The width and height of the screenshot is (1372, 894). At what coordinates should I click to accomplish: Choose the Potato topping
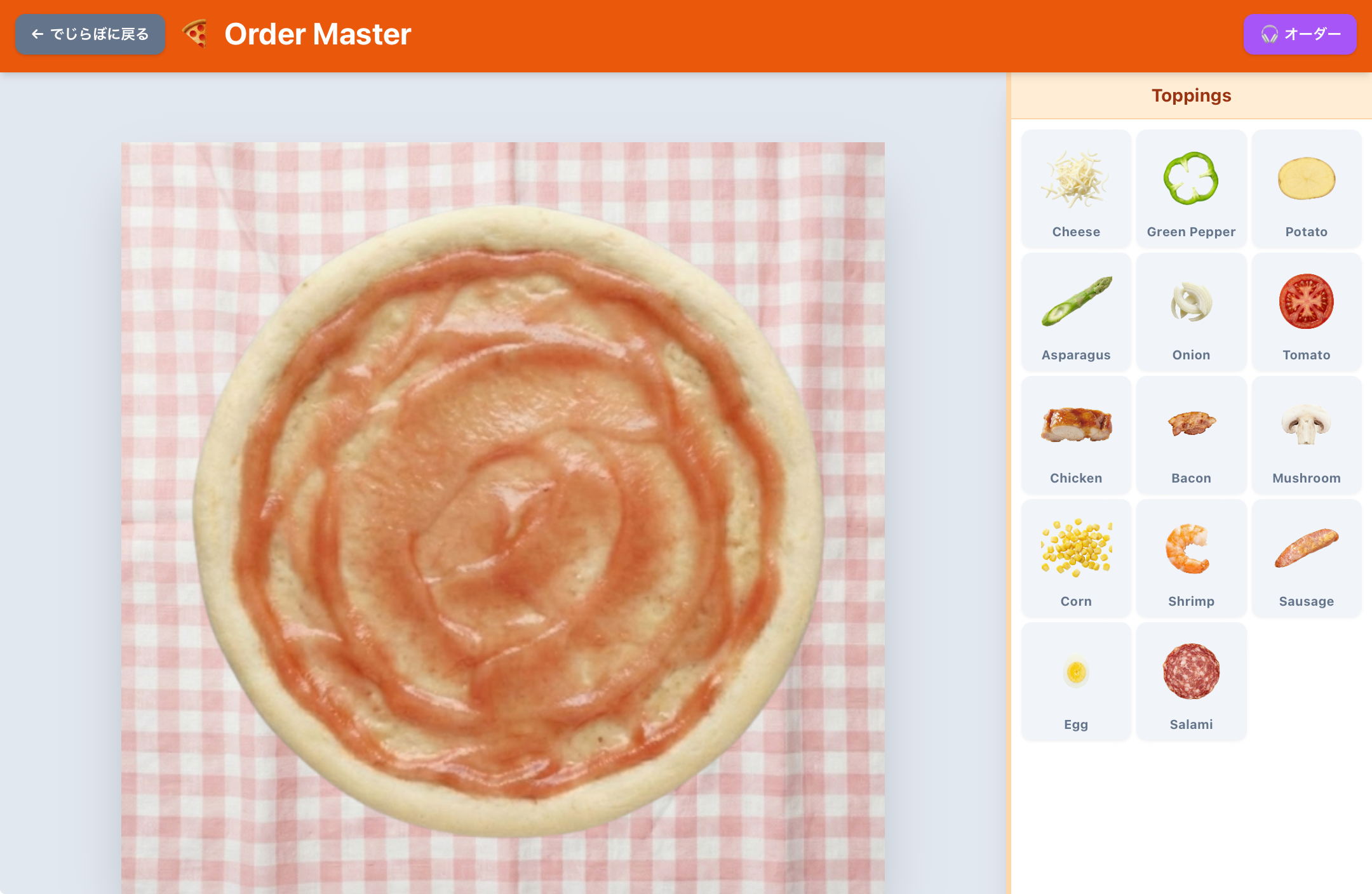1307,189
